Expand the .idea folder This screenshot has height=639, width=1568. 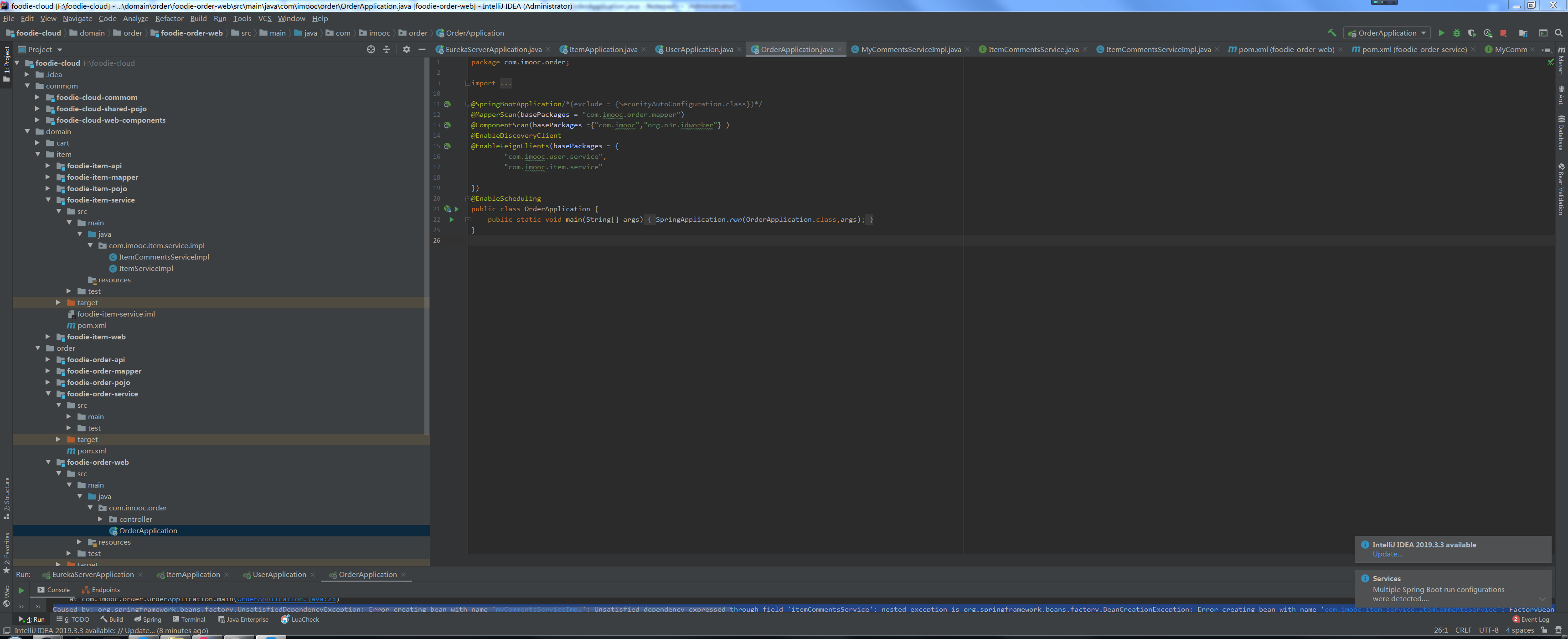[x=27, y=74]
